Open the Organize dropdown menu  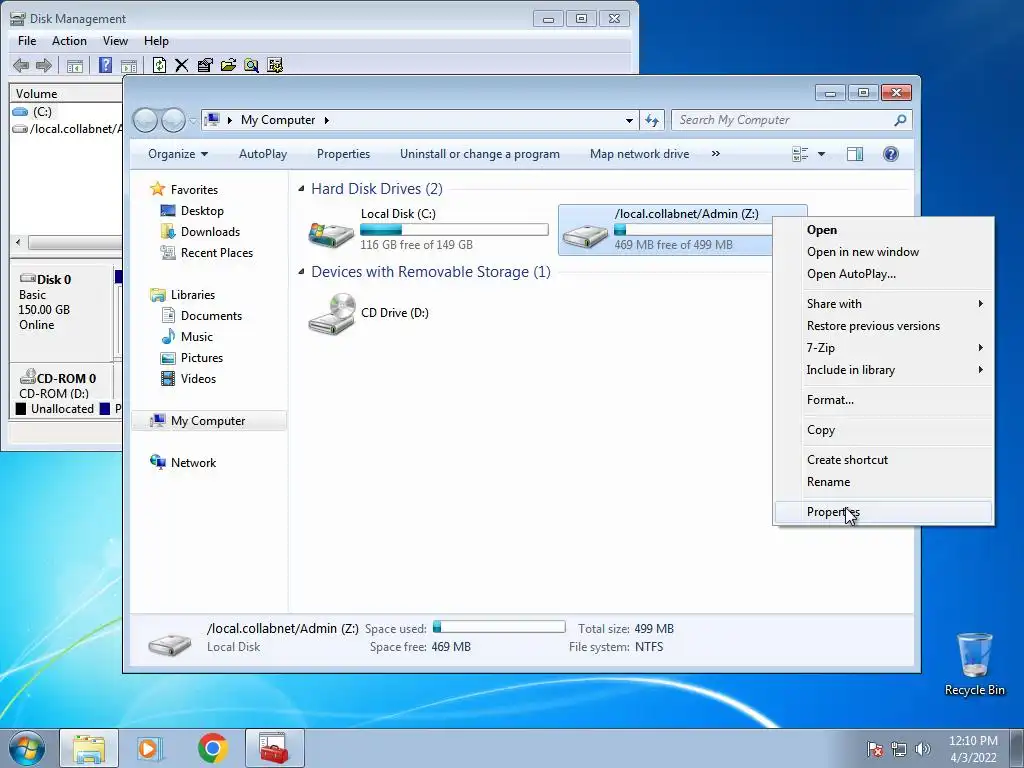178,154
